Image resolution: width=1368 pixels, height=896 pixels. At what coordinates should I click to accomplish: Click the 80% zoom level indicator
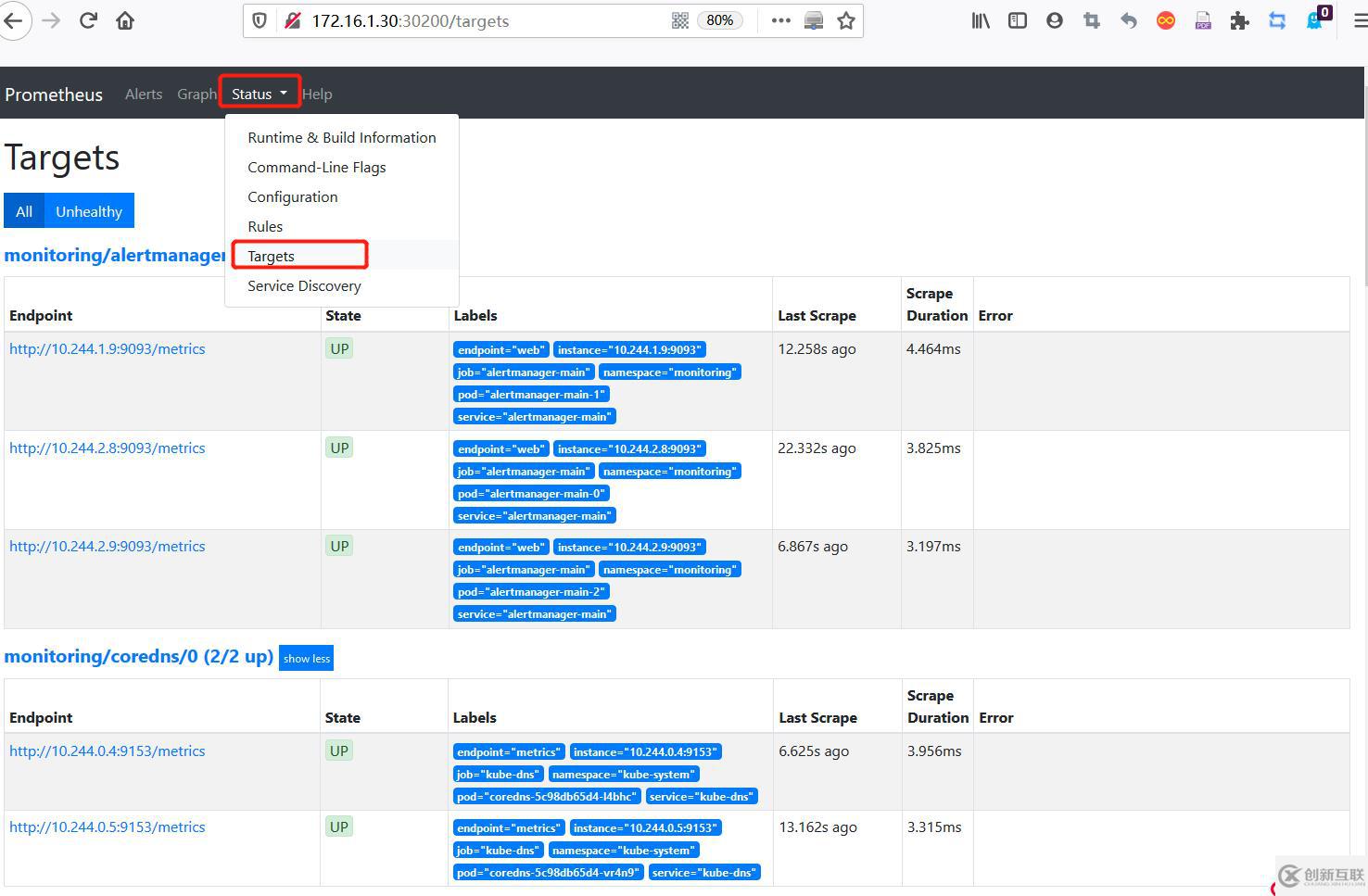(x=720, y=20)
